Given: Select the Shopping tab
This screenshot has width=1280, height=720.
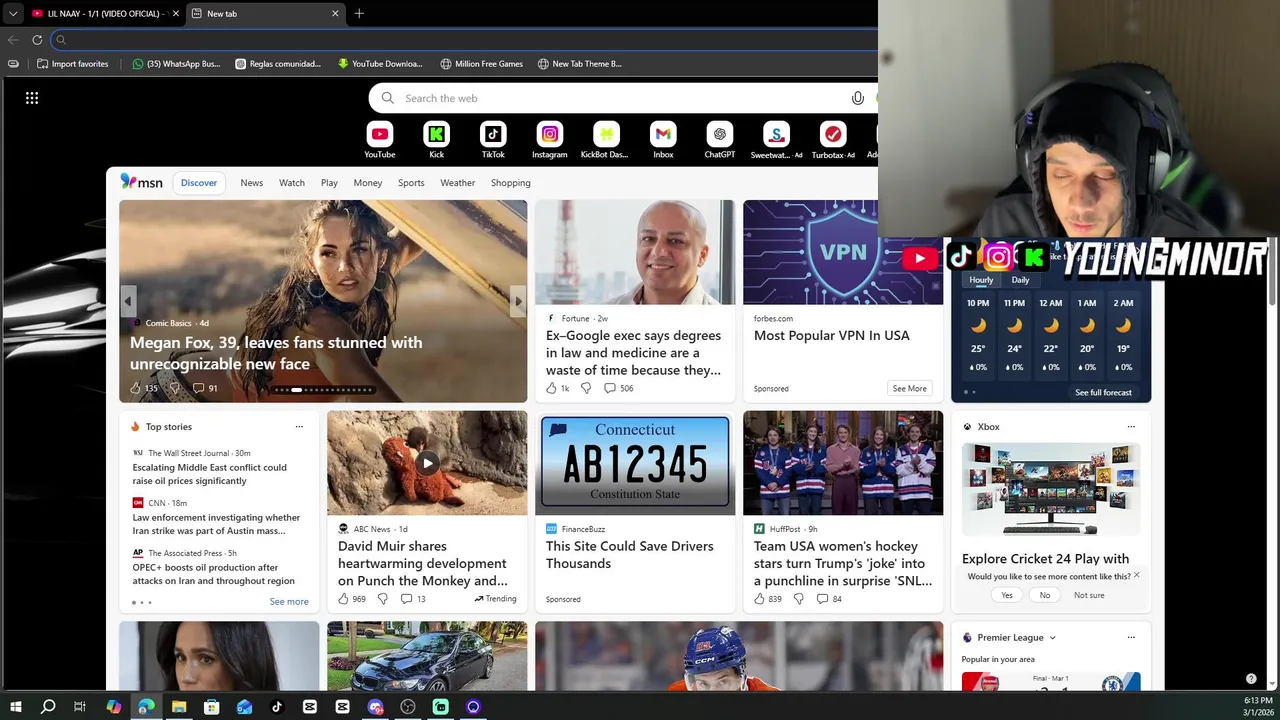Looking at the screenshot, I should [x=511, y=183].
